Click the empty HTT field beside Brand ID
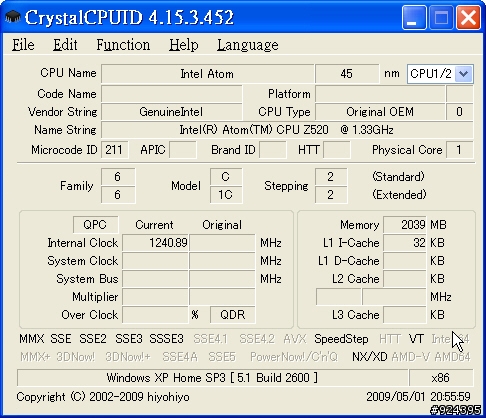Viewport: 486px width, 418px height. pos(337,150)
